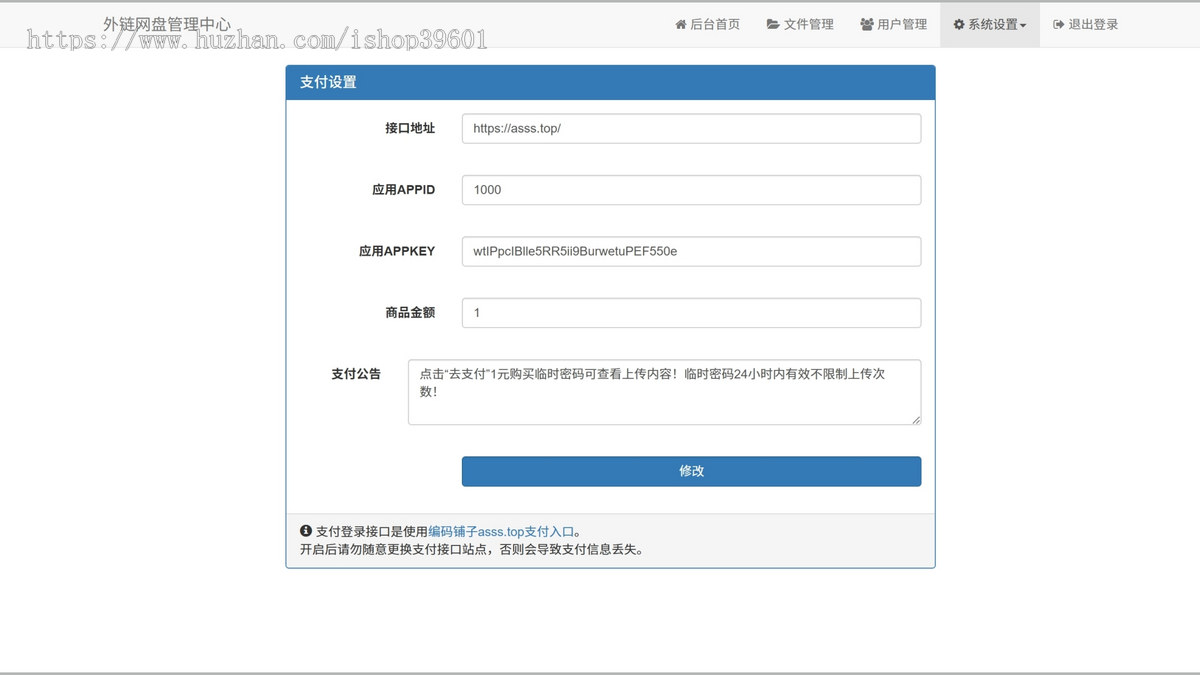The height and width of the screenshot is (675, 1200).
Task: Click the 接口地址 label
Action: coord(410,128)
